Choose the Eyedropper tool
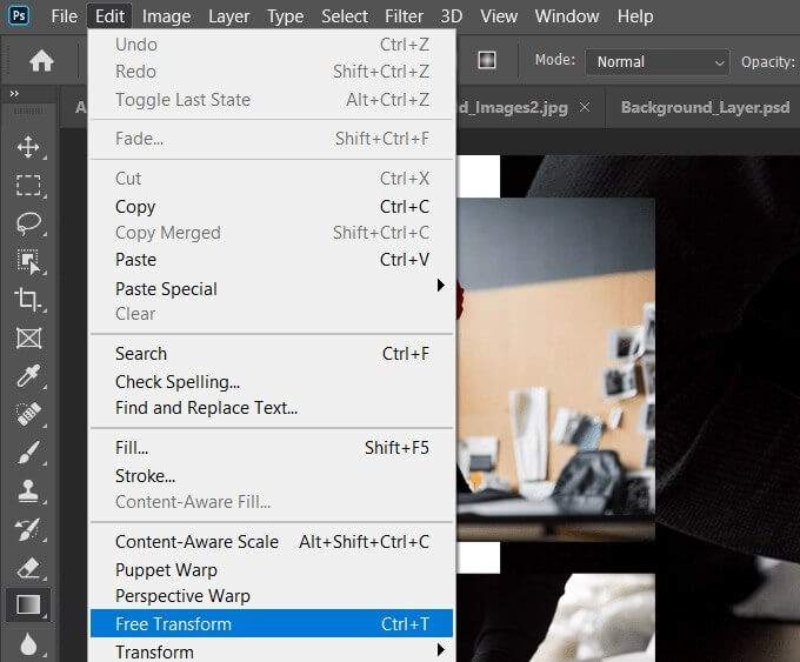 [x=28, y=376]
